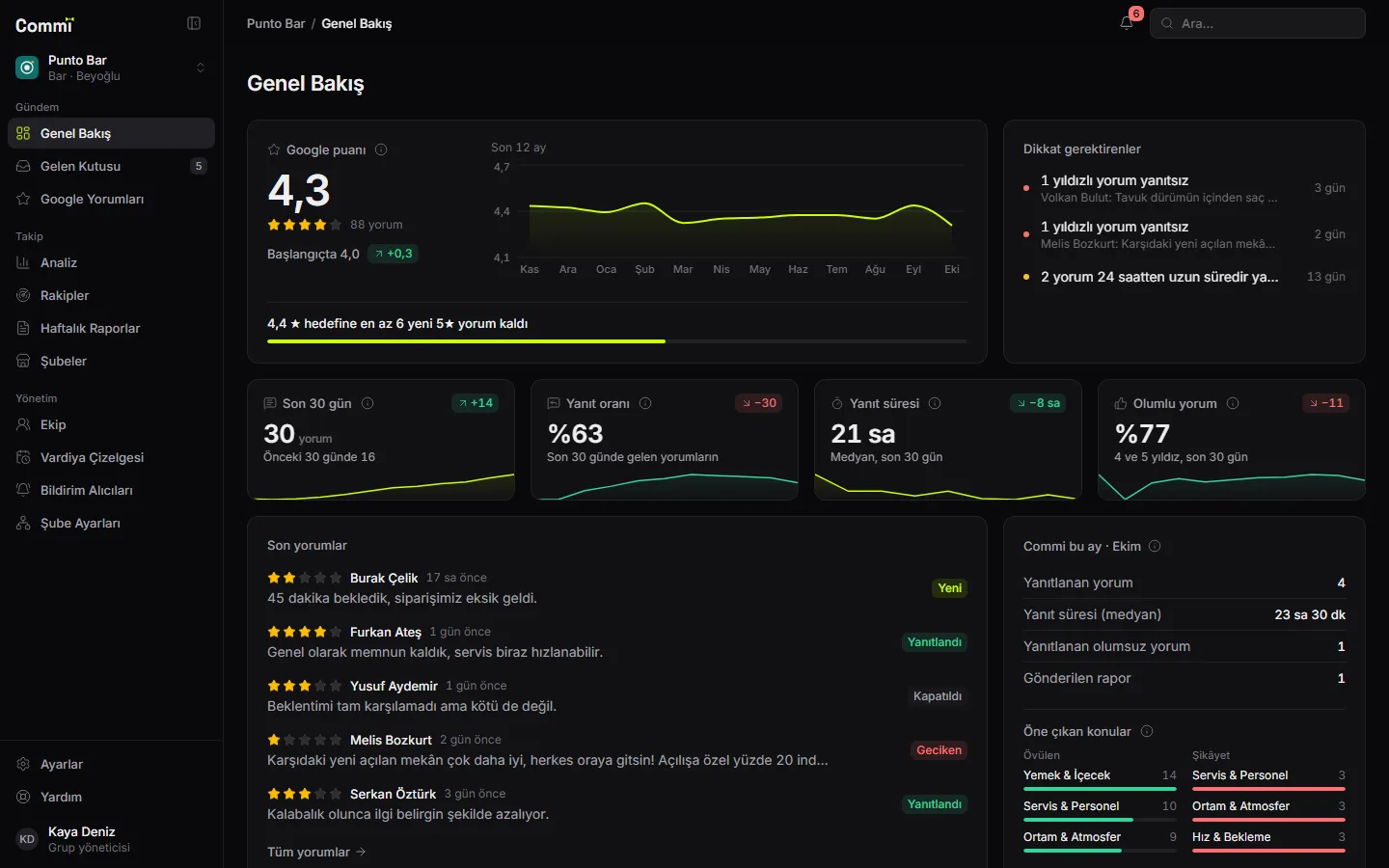Open Gelen Kutusu inbox
The height and width of the screenshot is (868, 1389).
pos(111,166)
